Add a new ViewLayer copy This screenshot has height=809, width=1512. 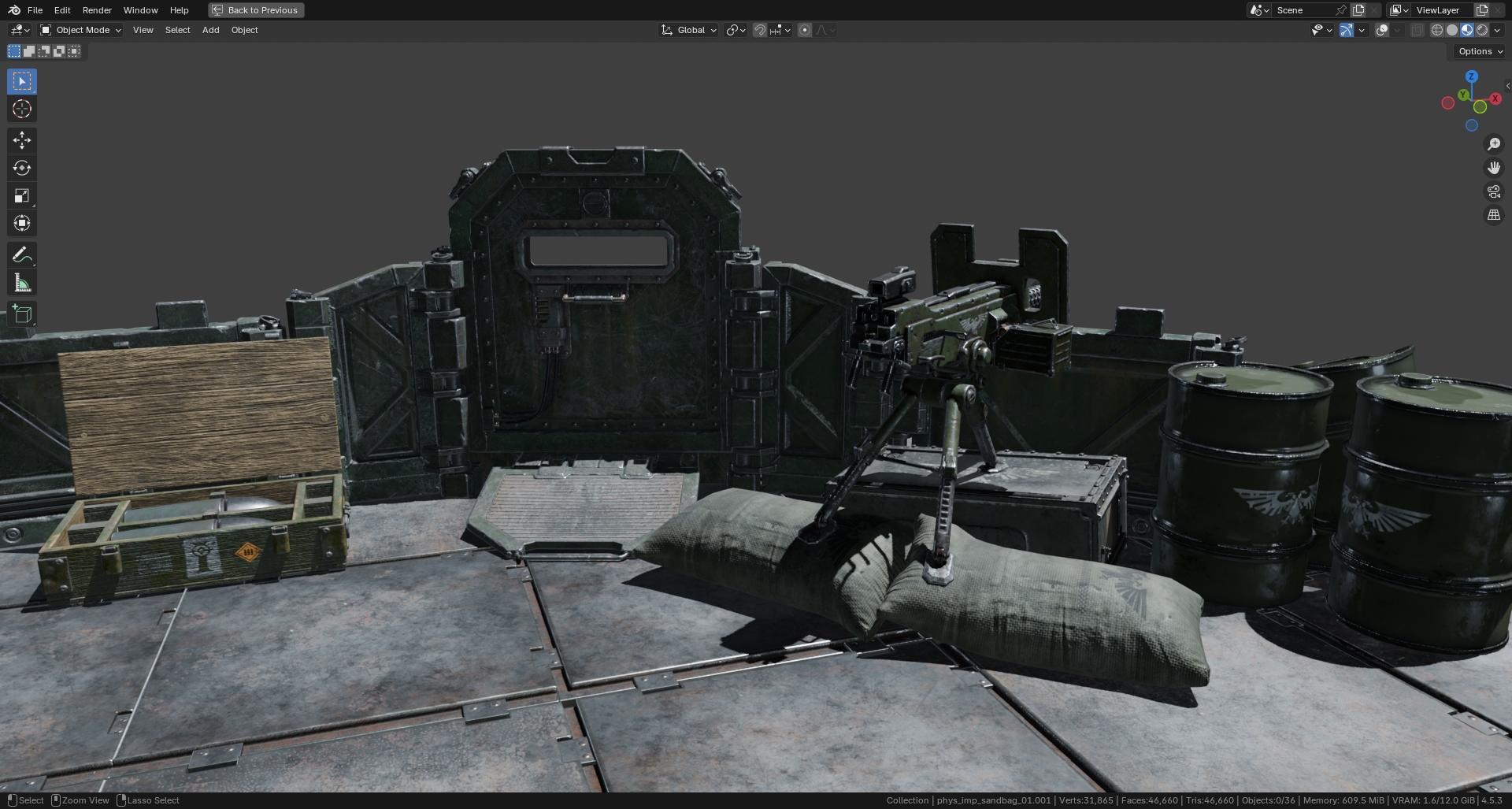point(1481,10)
